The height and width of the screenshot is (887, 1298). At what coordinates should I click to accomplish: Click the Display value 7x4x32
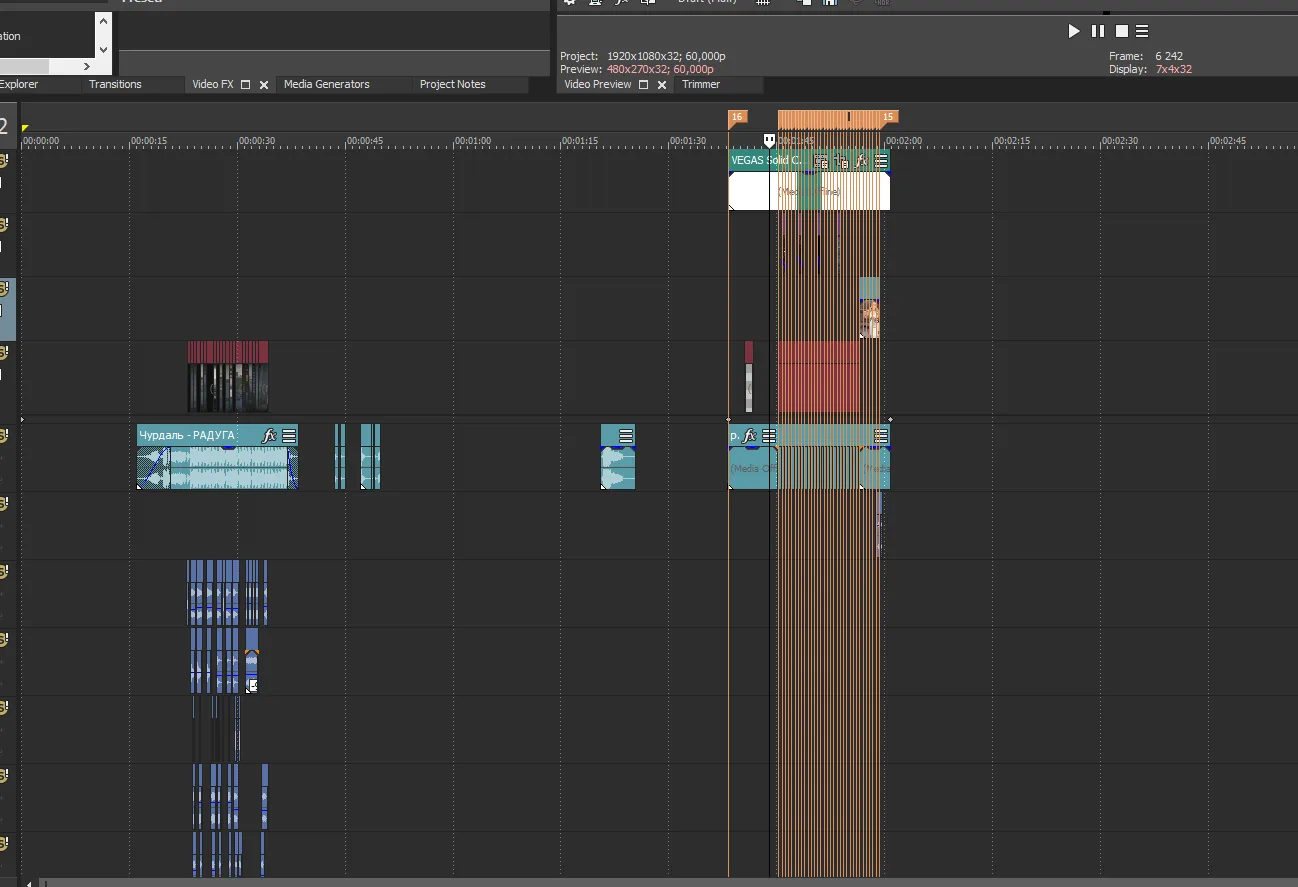click(1174, 70)
